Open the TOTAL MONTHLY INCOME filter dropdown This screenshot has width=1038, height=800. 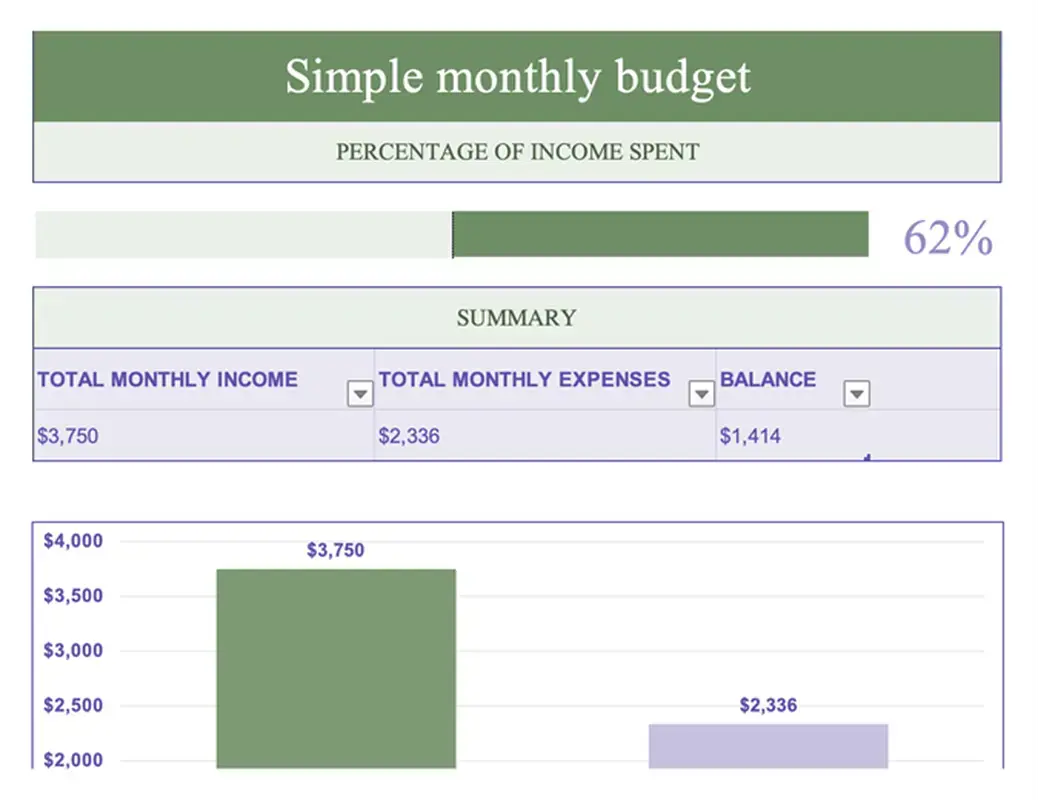359,393
